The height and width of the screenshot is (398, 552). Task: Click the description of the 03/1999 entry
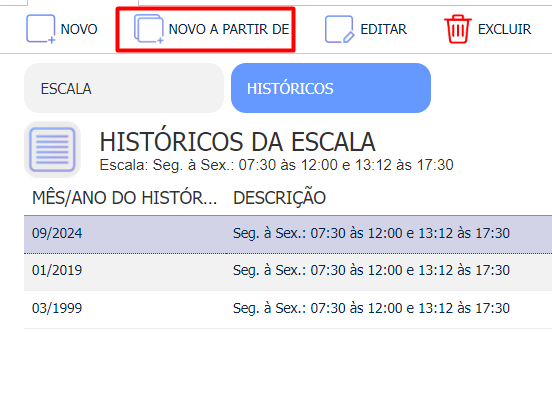(x=371, y=308)
